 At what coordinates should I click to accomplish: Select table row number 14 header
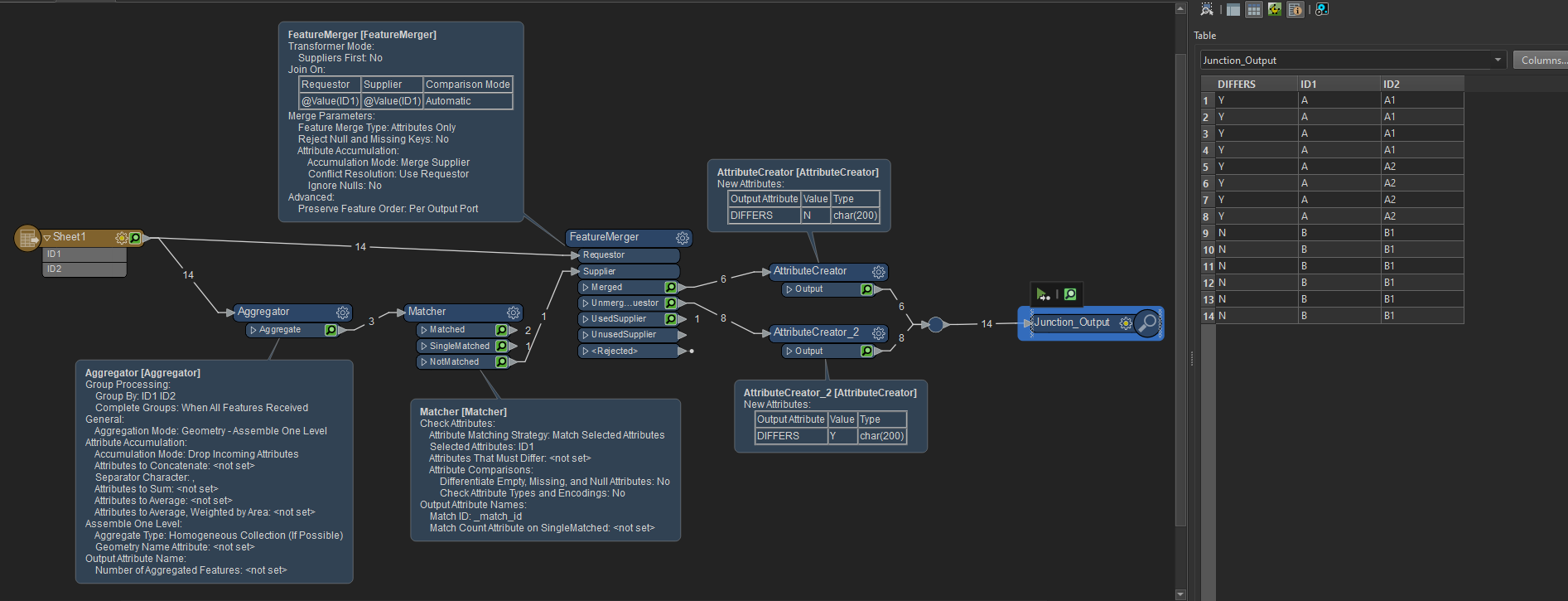click(1208, 316)
